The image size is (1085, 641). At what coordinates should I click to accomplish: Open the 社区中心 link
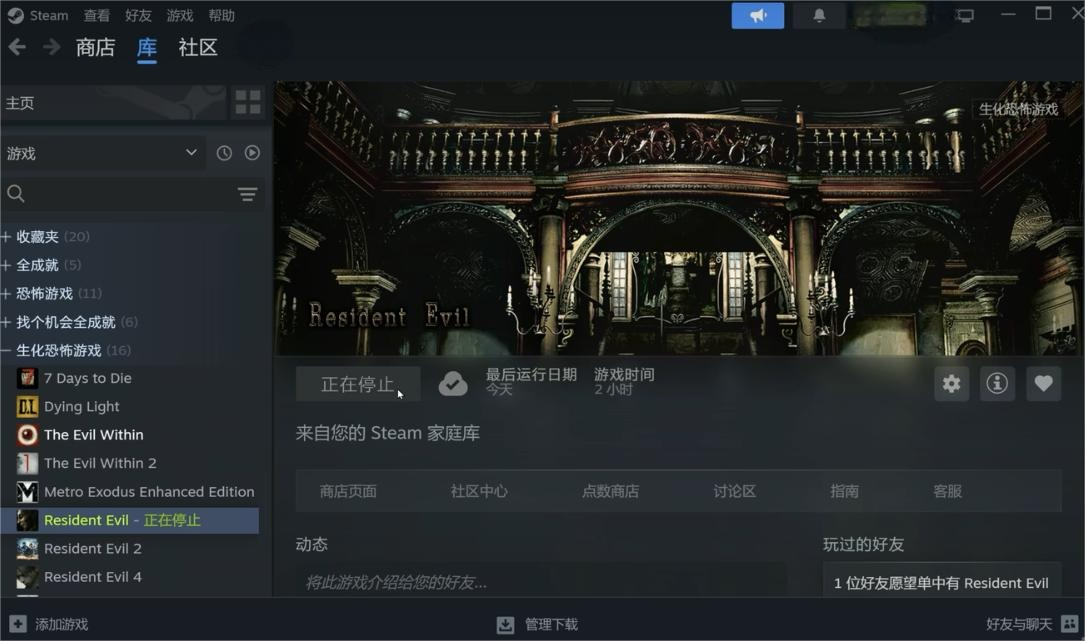[x=479, y=491]
